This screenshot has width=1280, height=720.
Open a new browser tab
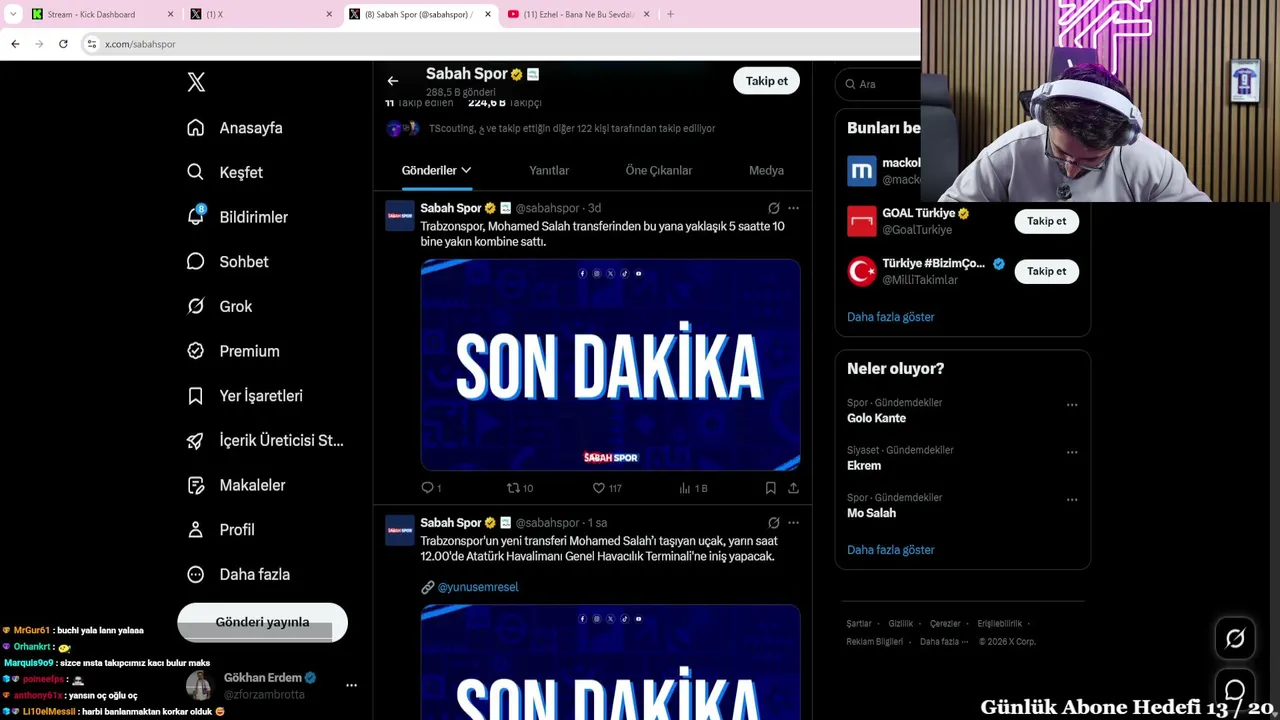point(670,14)
